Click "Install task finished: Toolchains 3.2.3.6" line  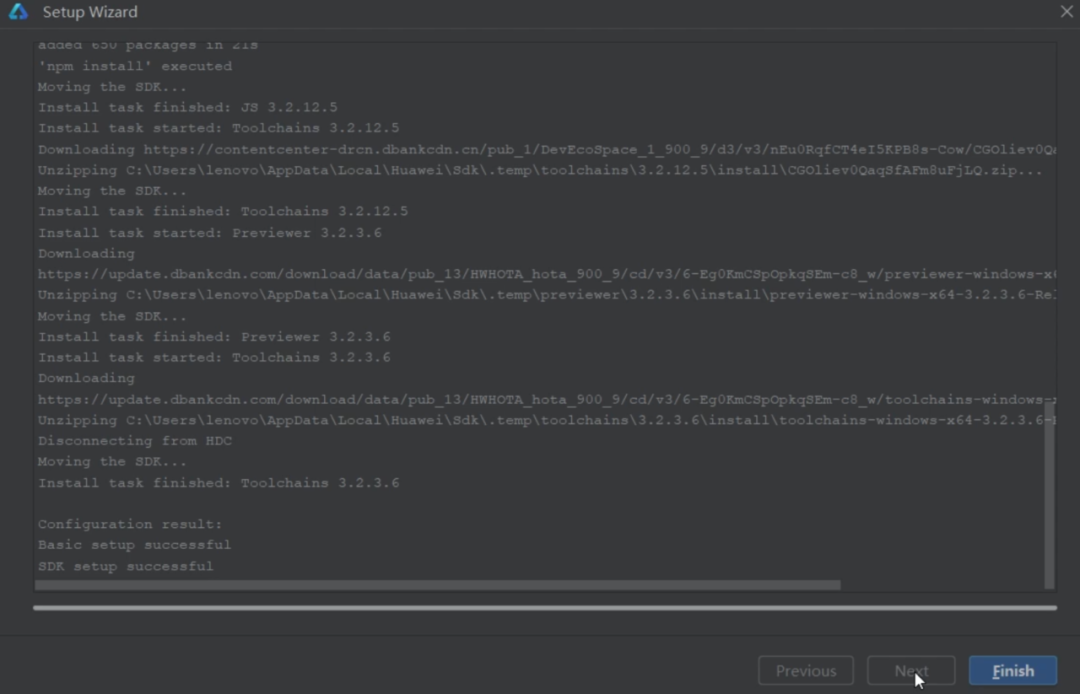[218, 483]
